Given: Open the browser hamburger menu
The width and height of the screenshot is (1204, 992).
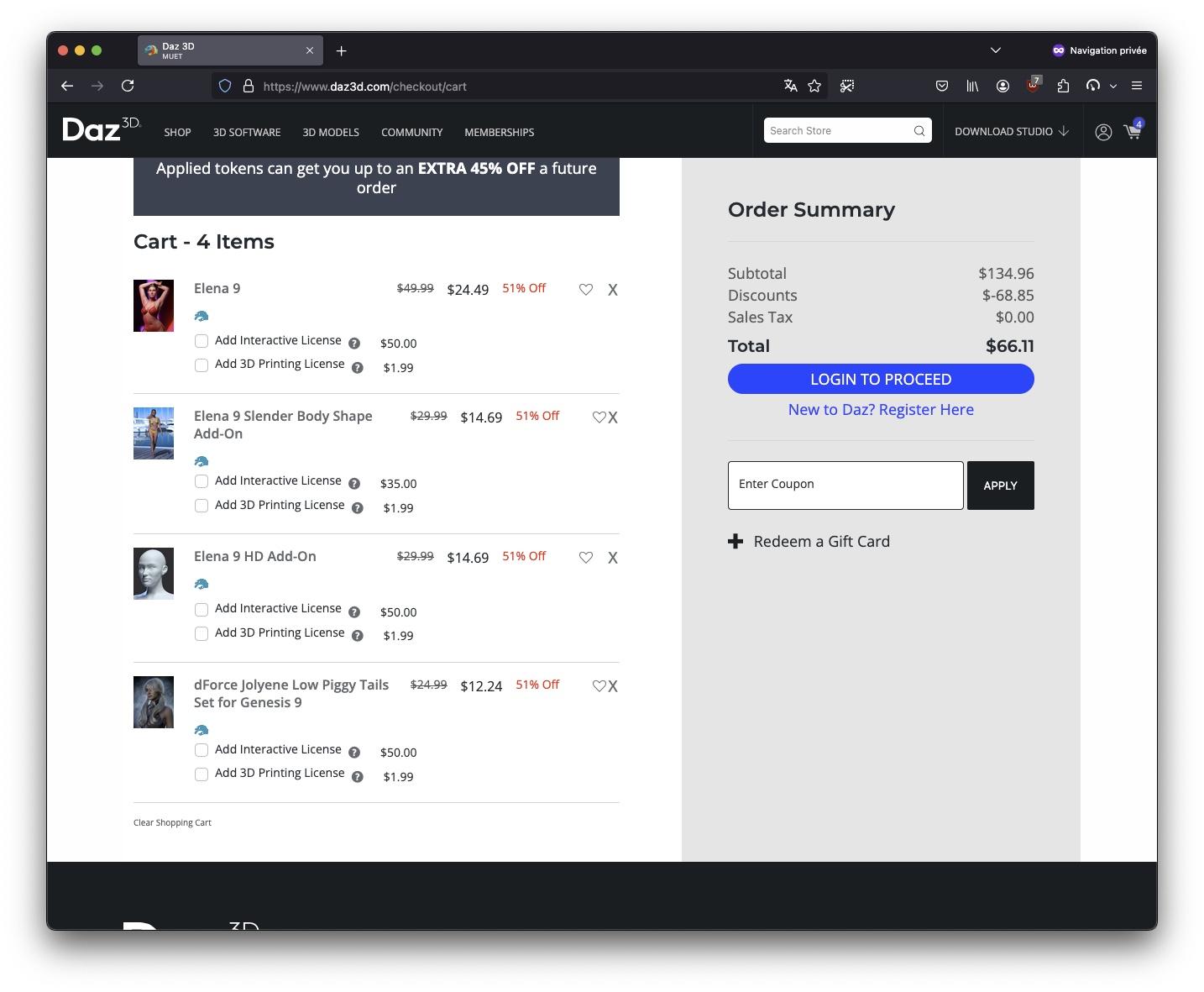Looking at the screenshot, I should [x=1137, y=86].
